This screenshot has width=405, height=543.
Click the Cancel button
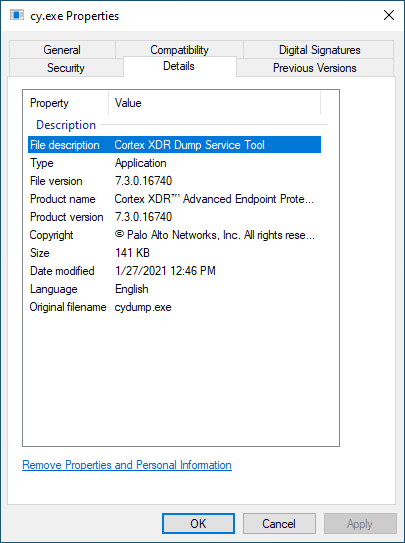(x=279, y=524)
